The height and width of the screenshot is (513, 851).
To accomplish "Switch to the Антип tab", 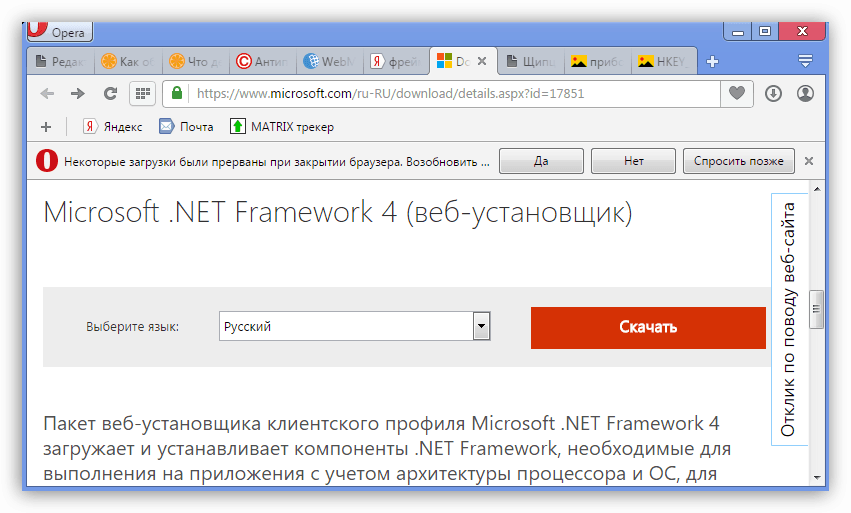I will 263,62.
